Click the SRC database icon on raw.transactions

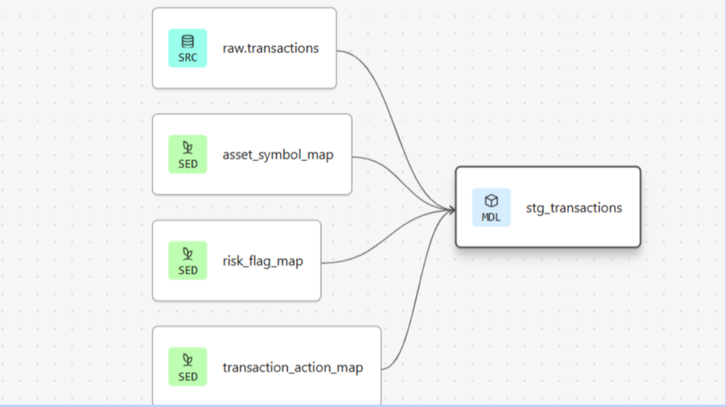coord(187,48)
